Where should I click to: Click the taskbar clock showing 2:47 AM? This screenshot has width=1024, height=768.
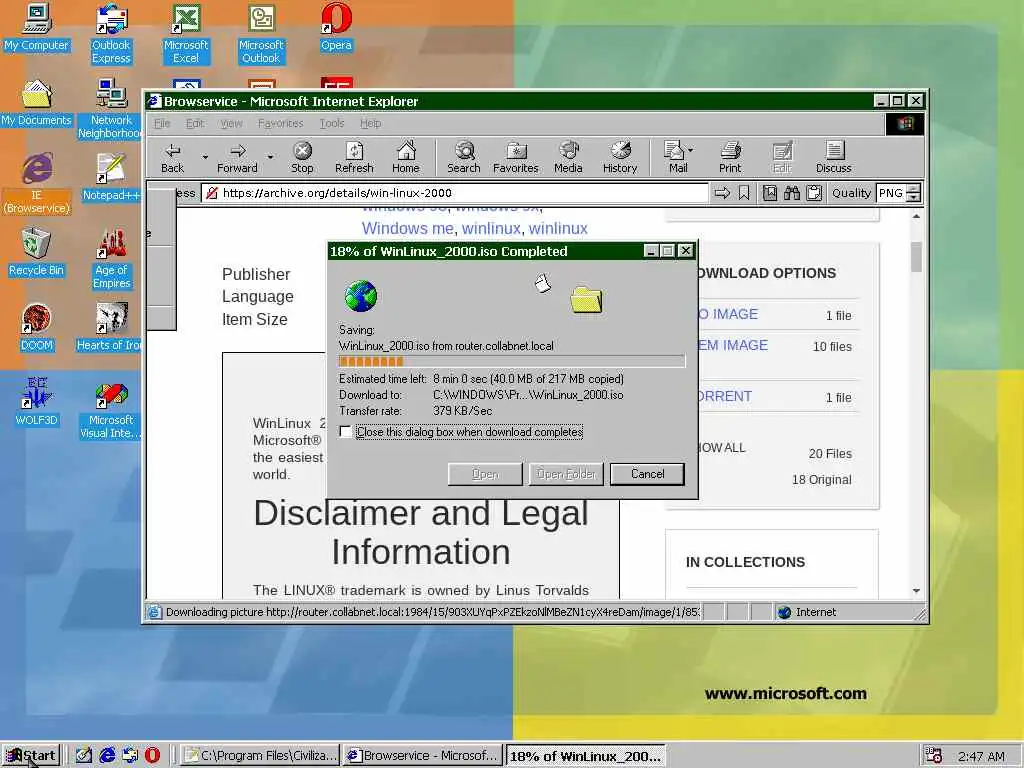pyautogui.click(x=981, y=756)
